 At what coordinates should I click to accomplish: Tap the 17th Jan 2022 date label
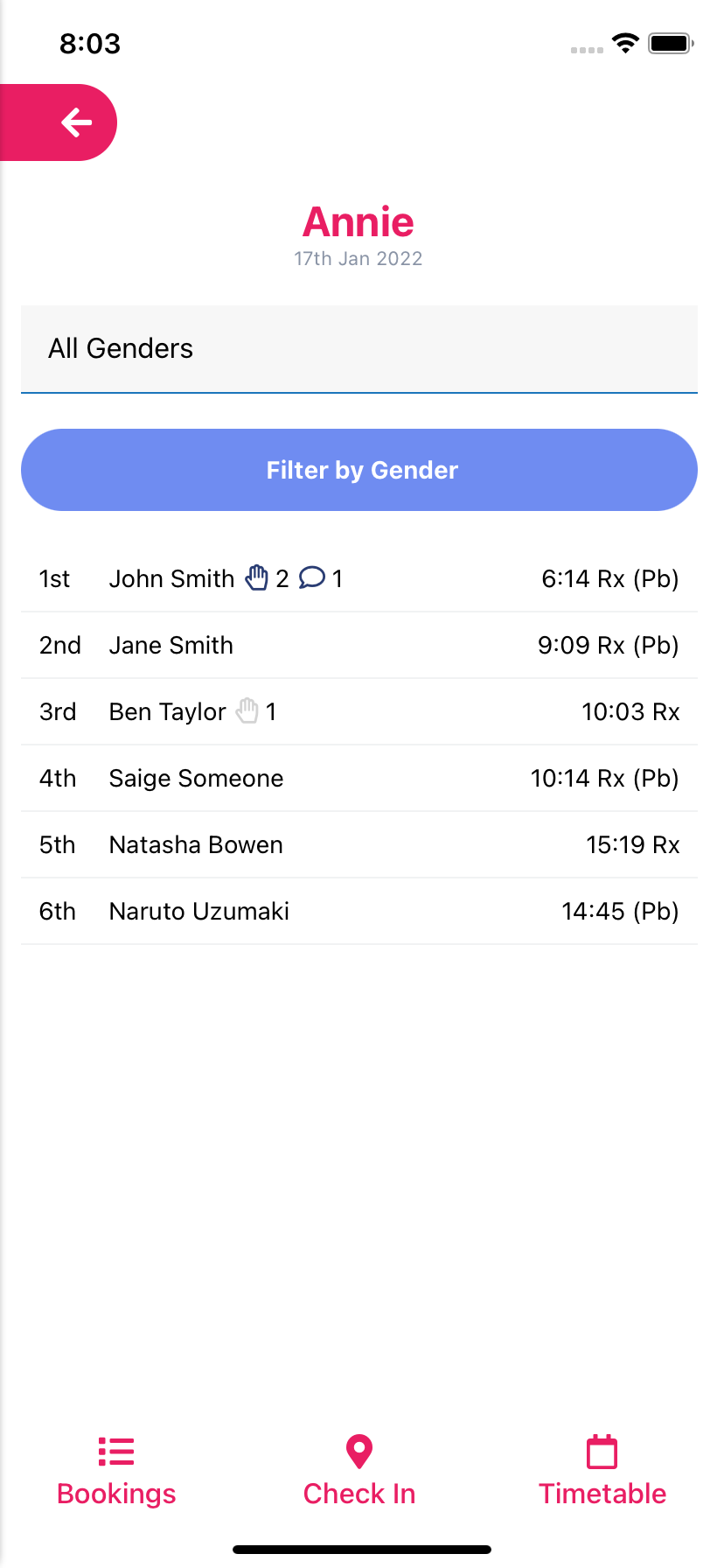coord(359,258)
